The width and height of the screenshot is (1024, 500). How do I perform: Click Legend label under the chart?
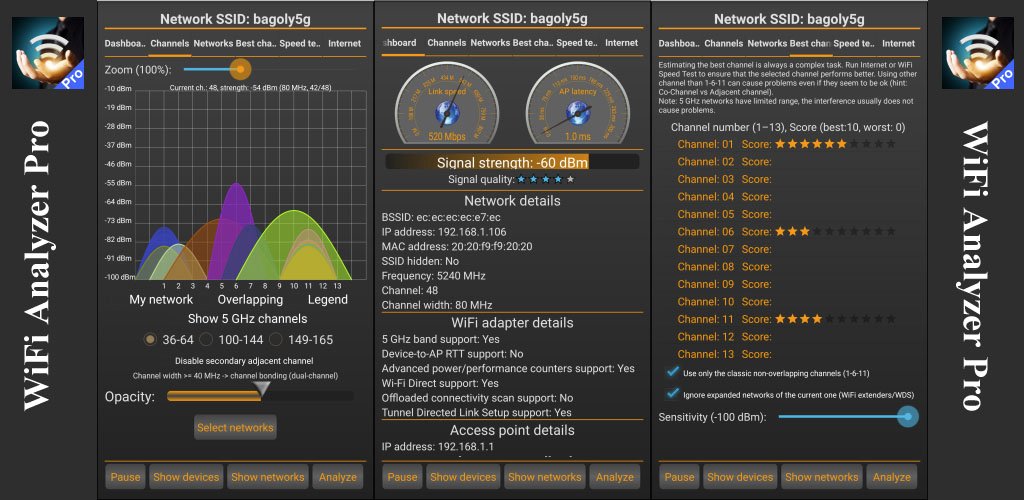tap(328, 300)
